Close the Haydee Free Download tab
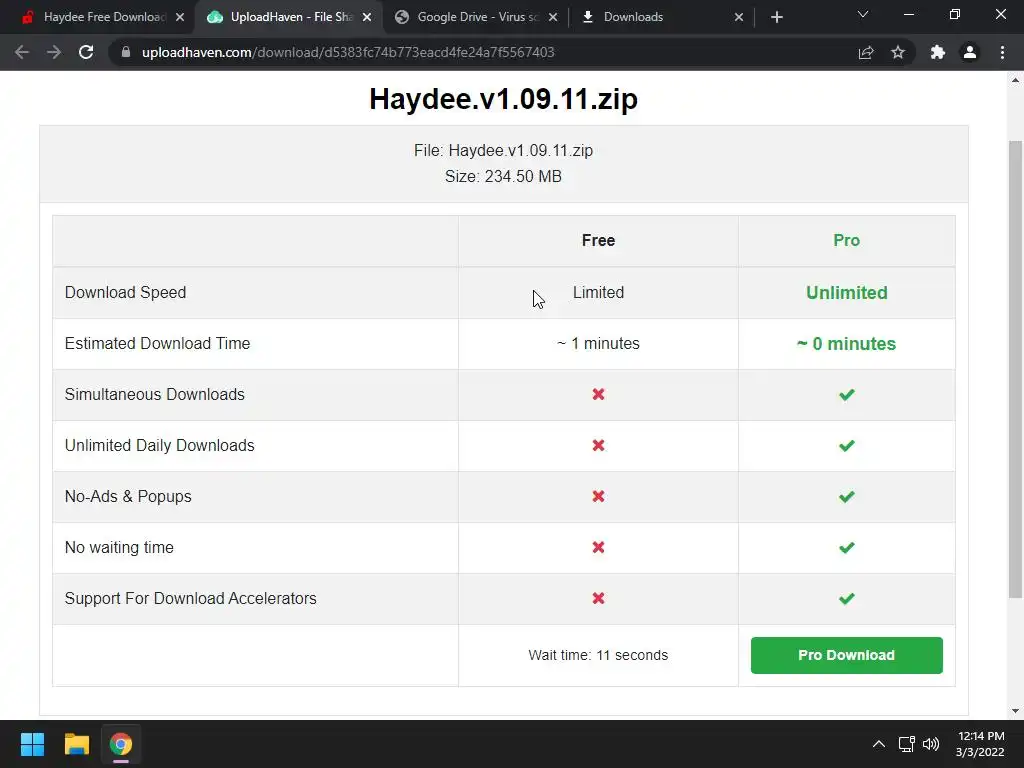 coord(180,17)
